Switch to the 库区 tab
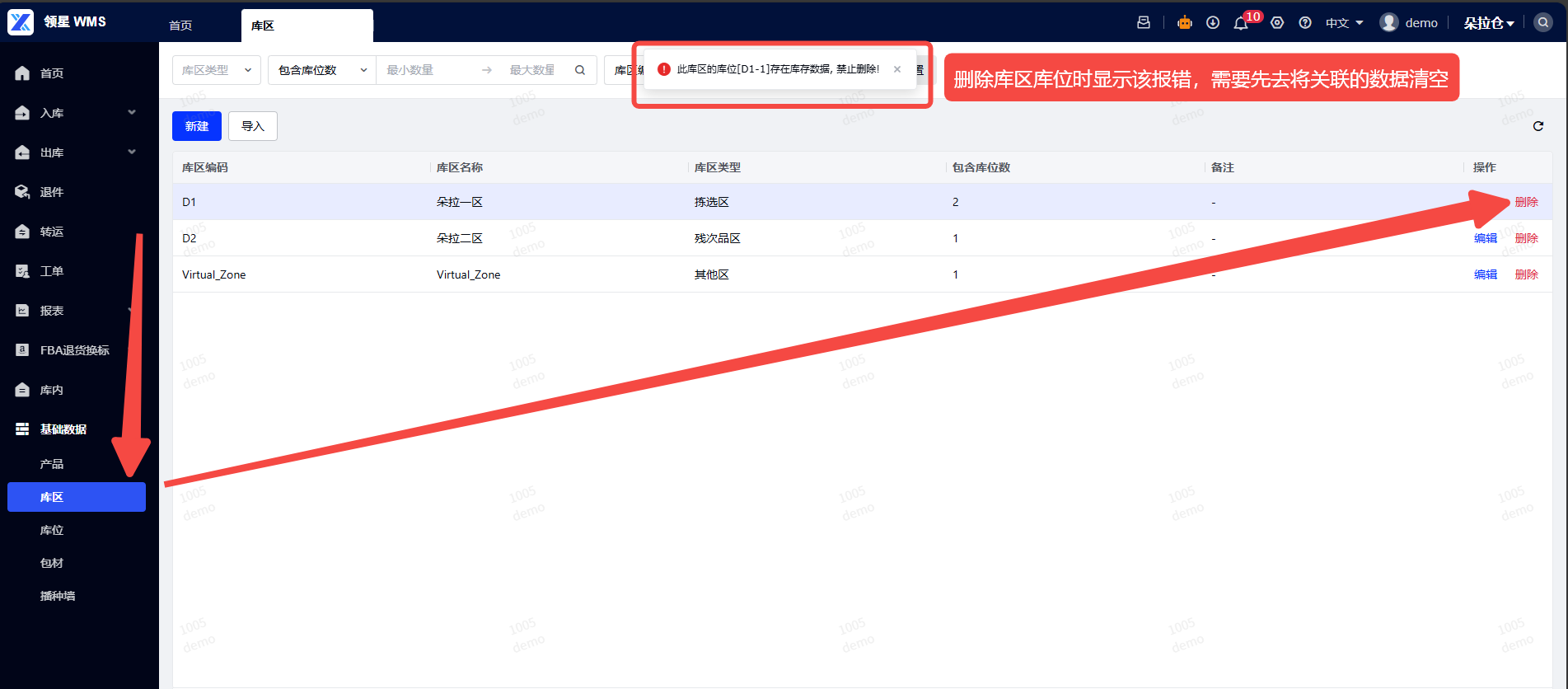The image size is (1568, 689). [307, 26]
